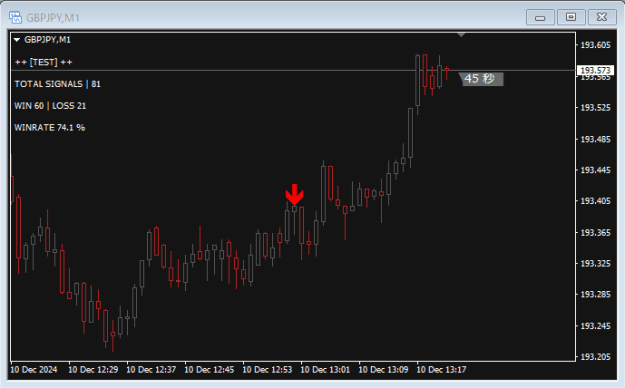Click the '10 Dec 12:45' time axis label
The image size is (625, 388).
209,370
